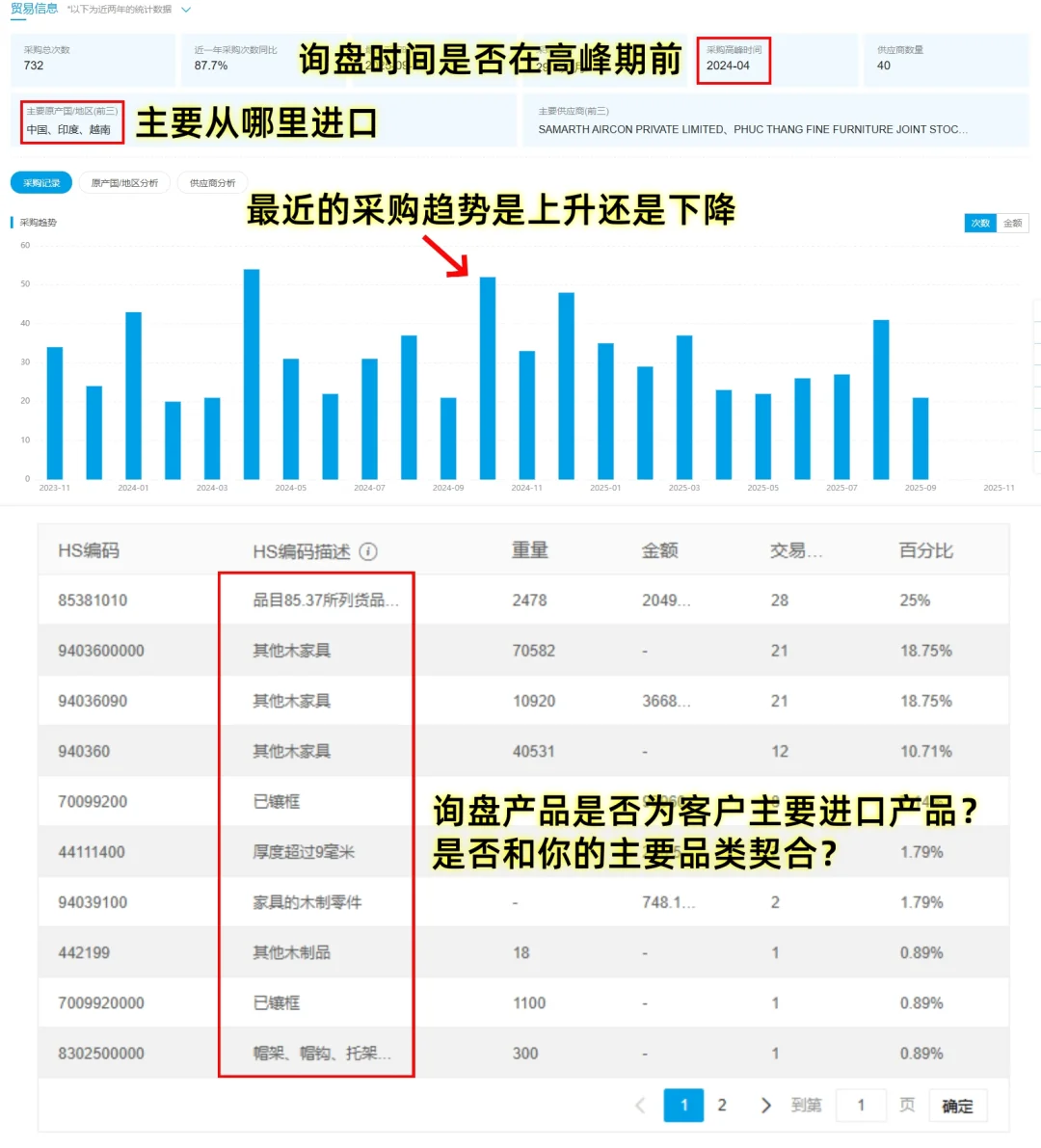Go to next page using the right arrow
1041x1148 pixels.
[766, 1105]
